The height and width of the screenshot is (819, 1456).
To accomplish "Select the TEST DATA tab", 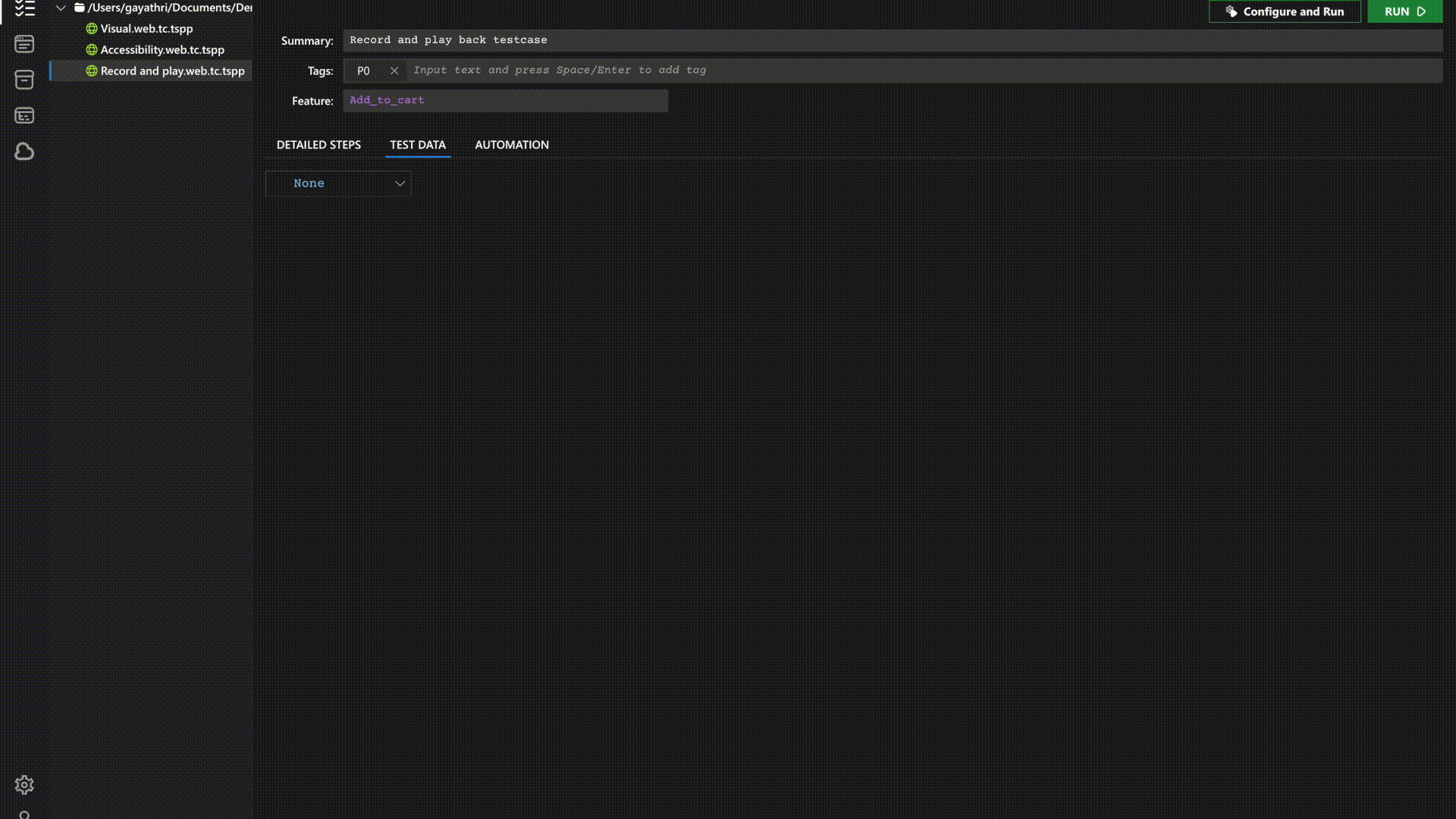I will pos(418,145).
